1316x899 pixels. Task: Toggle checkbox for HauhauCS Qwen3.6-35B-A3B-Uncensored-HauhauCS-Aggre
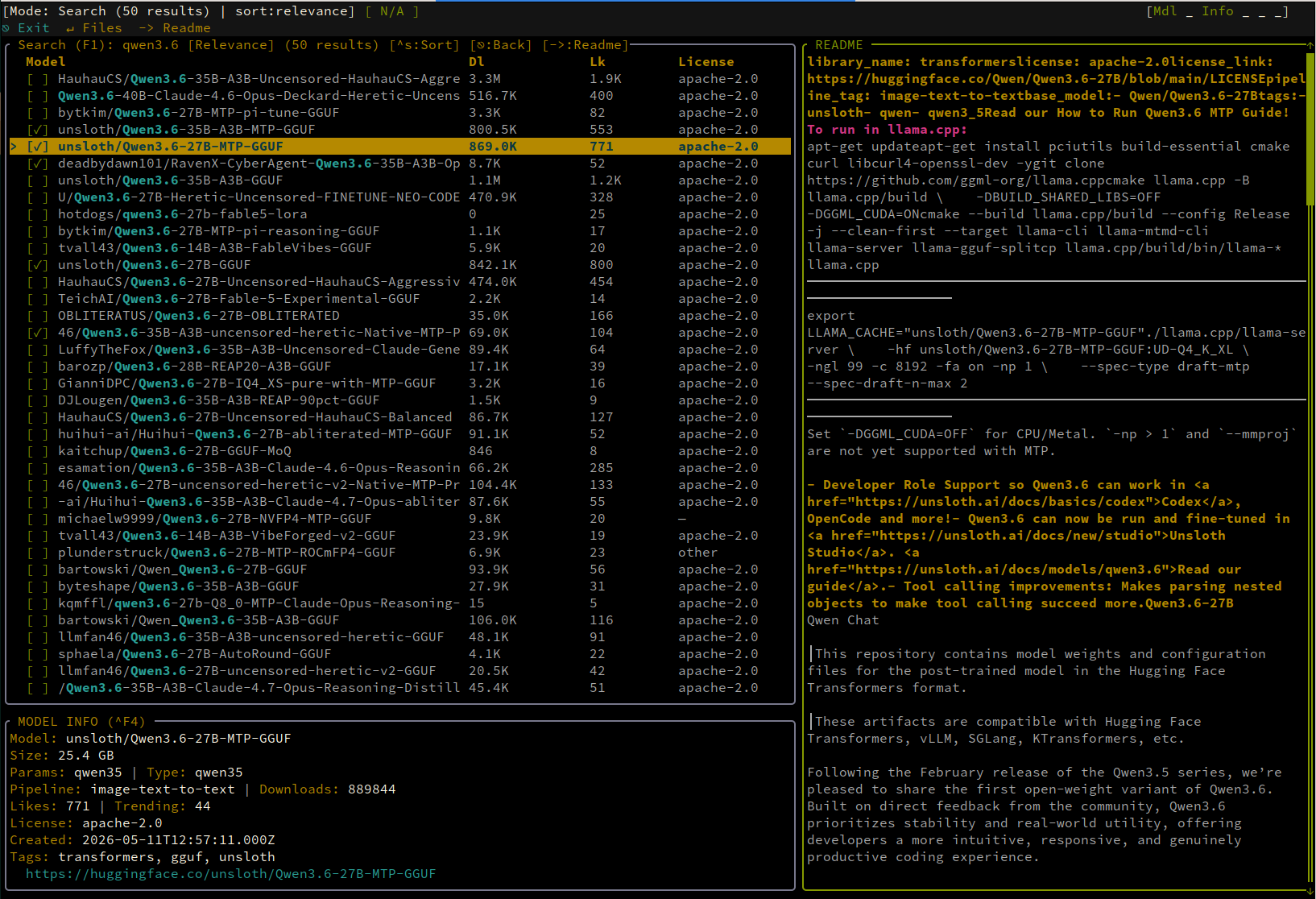pos(37,79)
